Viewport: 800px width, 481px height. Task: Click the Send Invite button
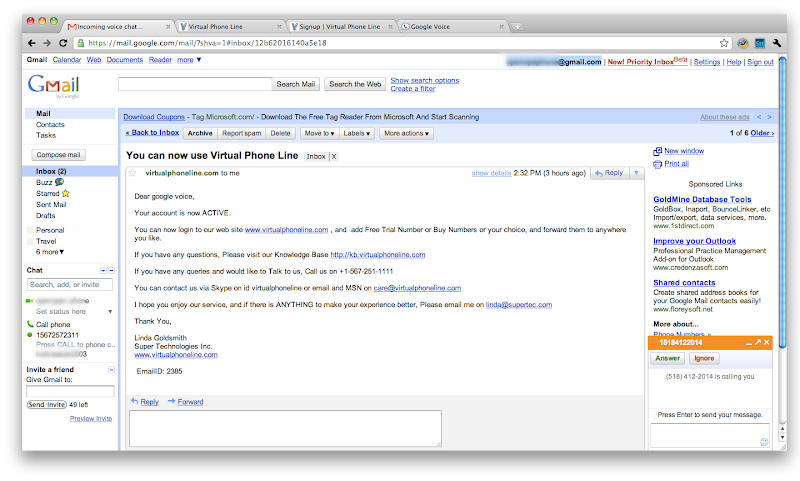tap(47, 404)
